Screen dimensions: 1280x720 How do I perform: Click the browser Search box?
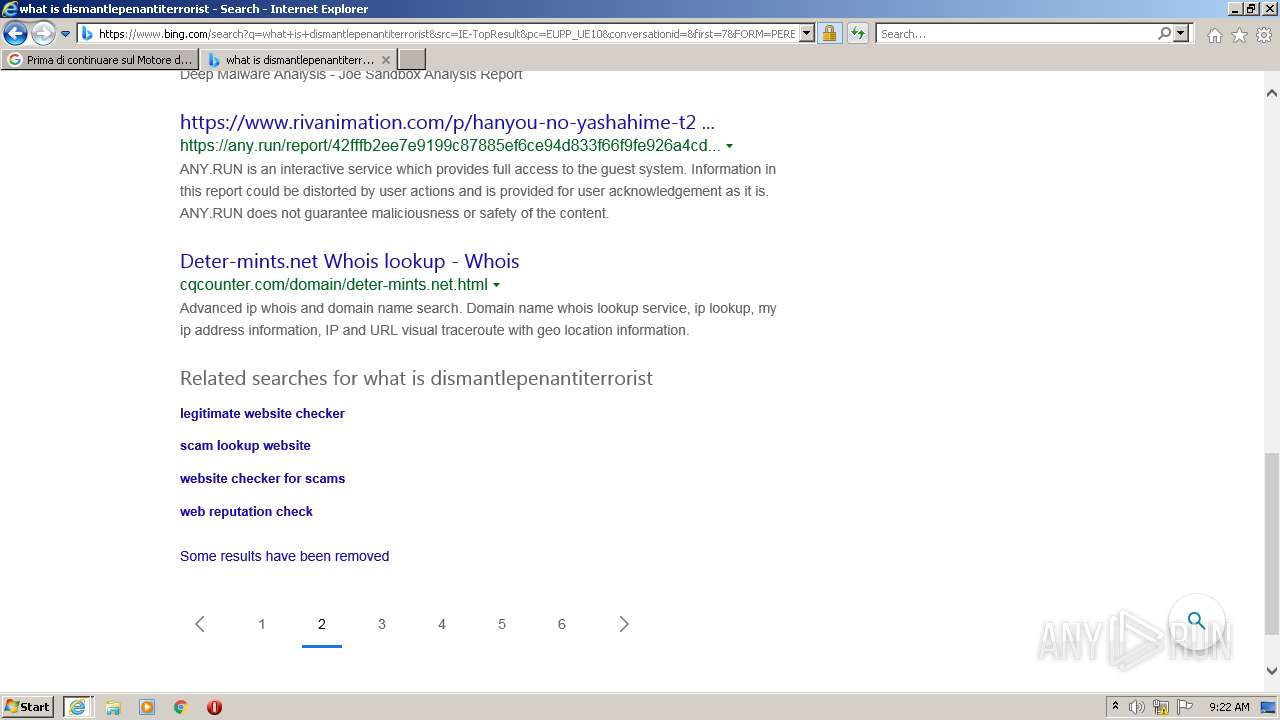click(x=1015, y=34)
